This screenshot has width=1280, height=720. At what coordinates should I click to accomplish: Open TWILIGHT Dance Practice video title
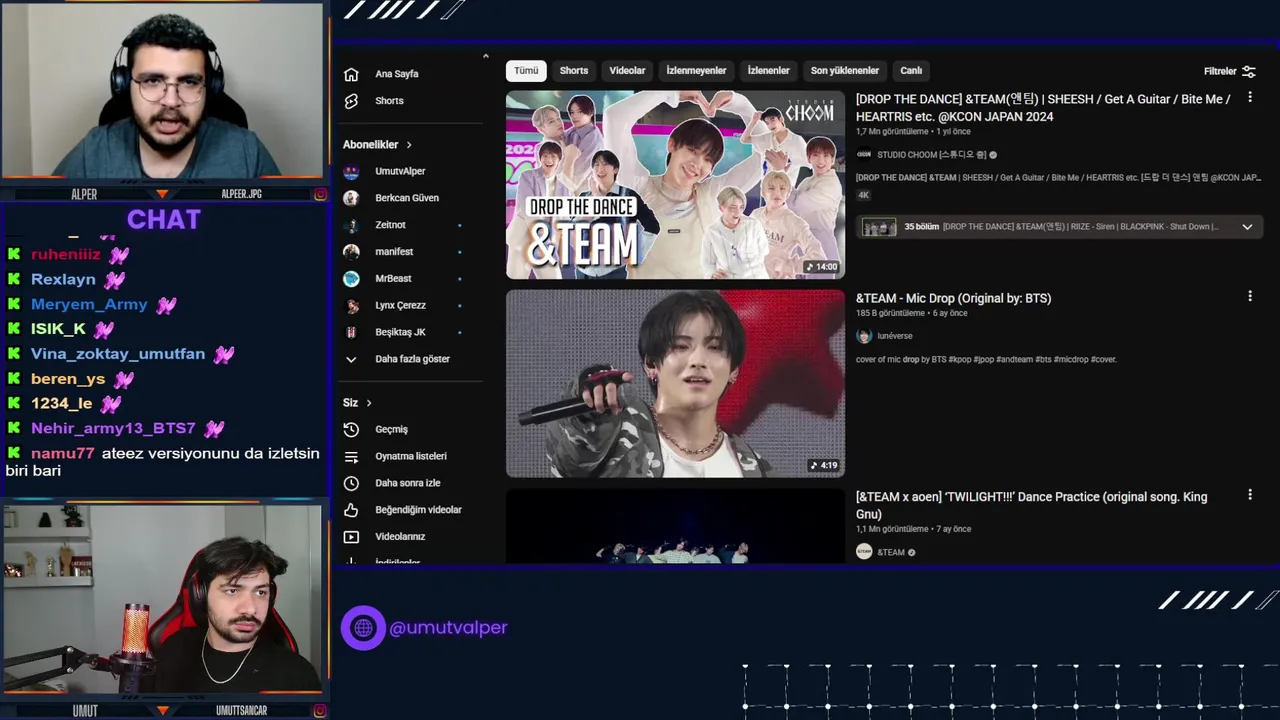1031,505
